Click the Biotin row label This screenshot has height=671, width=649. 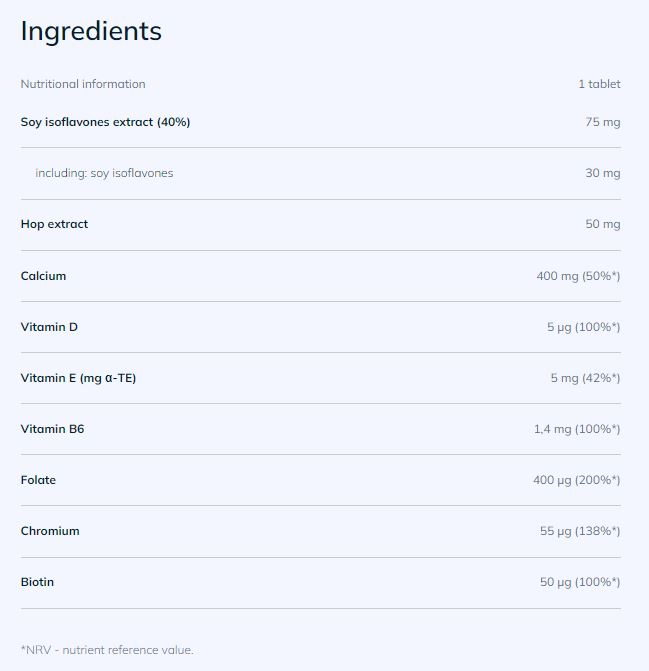[x=37, y=582]
